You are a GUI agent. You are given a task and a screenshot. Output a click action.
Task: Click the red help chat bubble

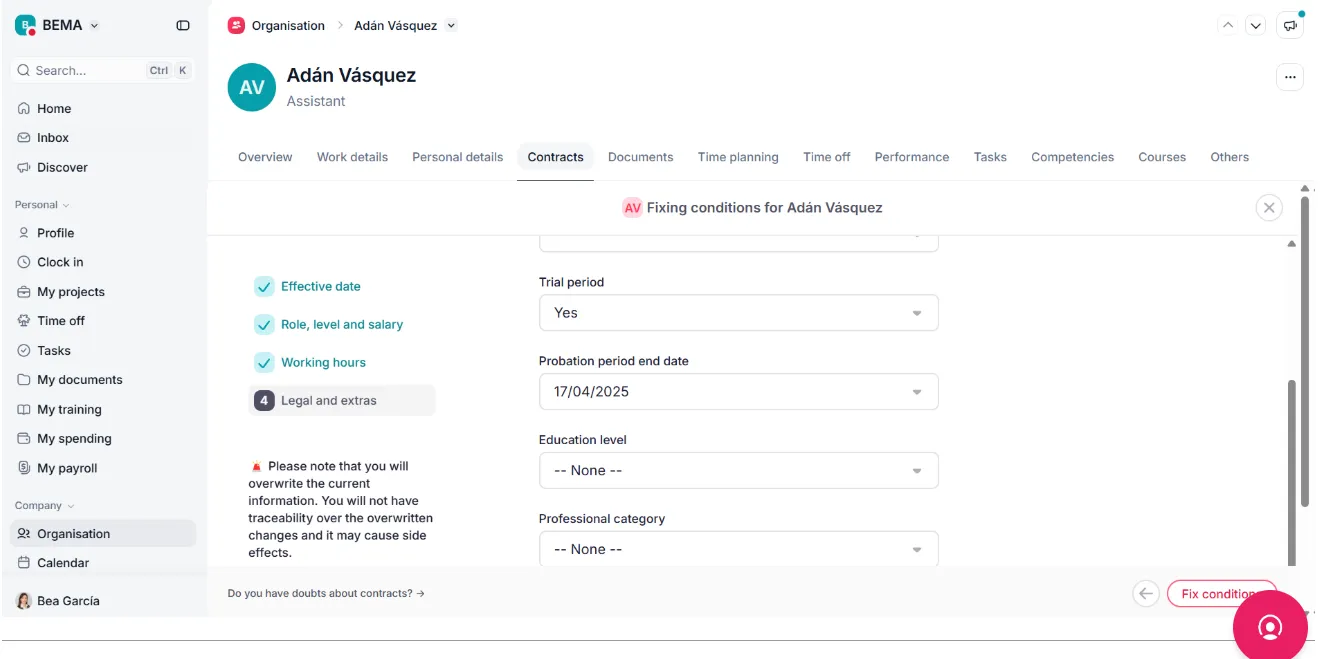[1270, 627]
